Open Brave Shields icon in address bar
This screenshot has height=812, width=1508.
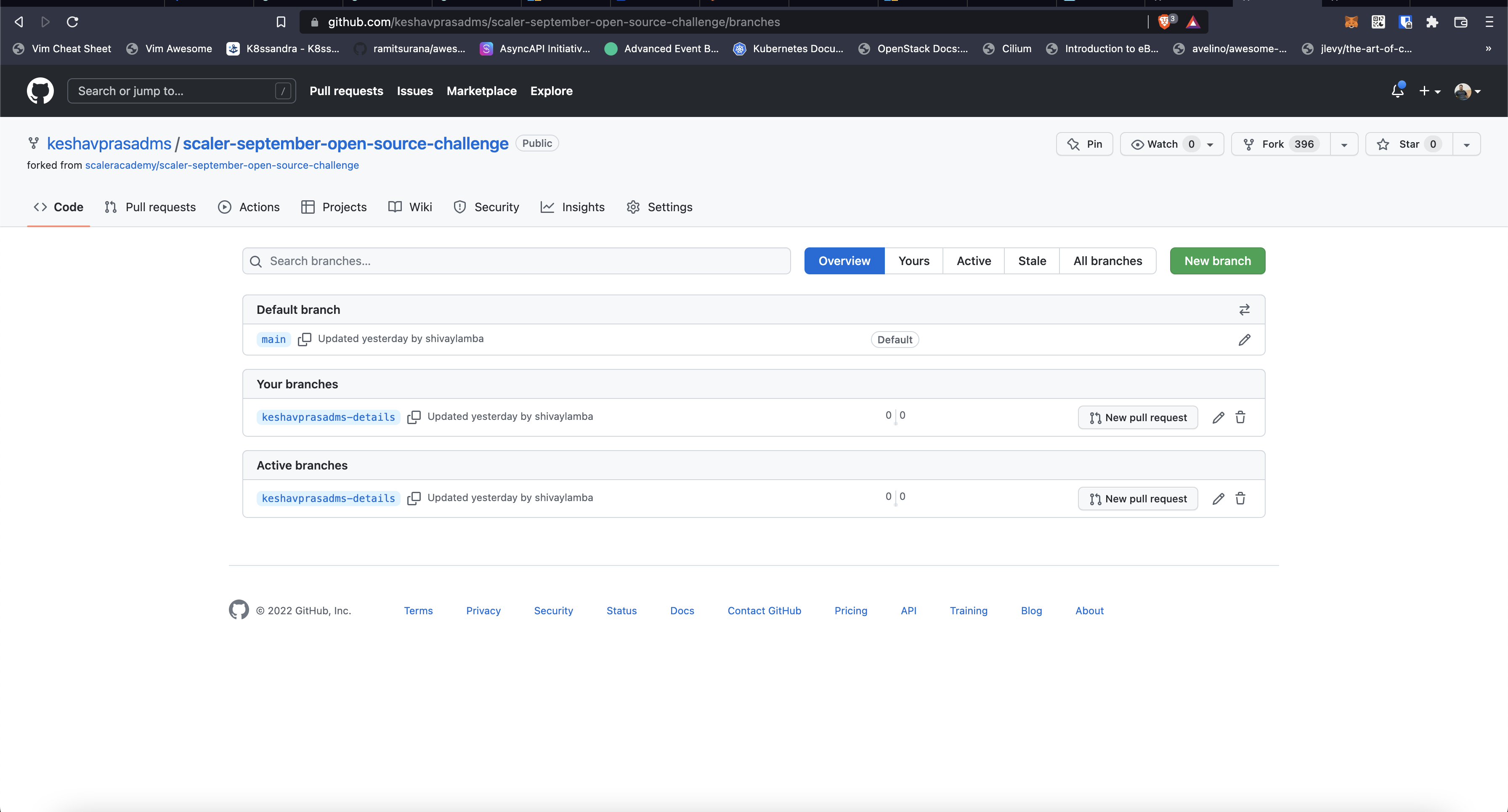(x=1164, y=22)
